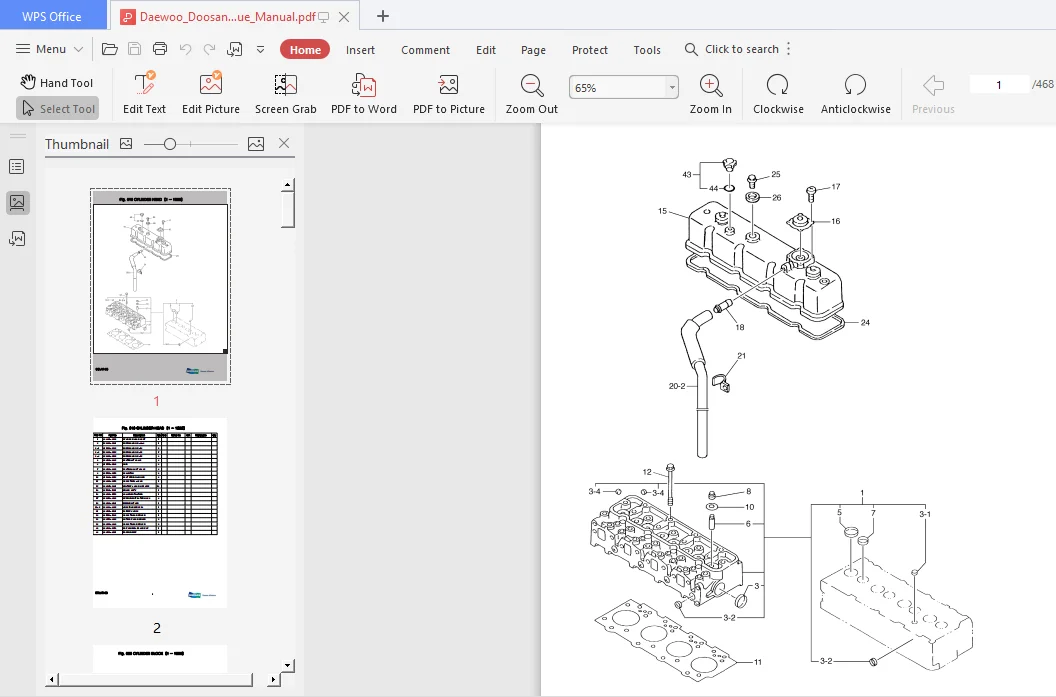
Task: Switch to the Home tab
Action: tap(305, 50)
